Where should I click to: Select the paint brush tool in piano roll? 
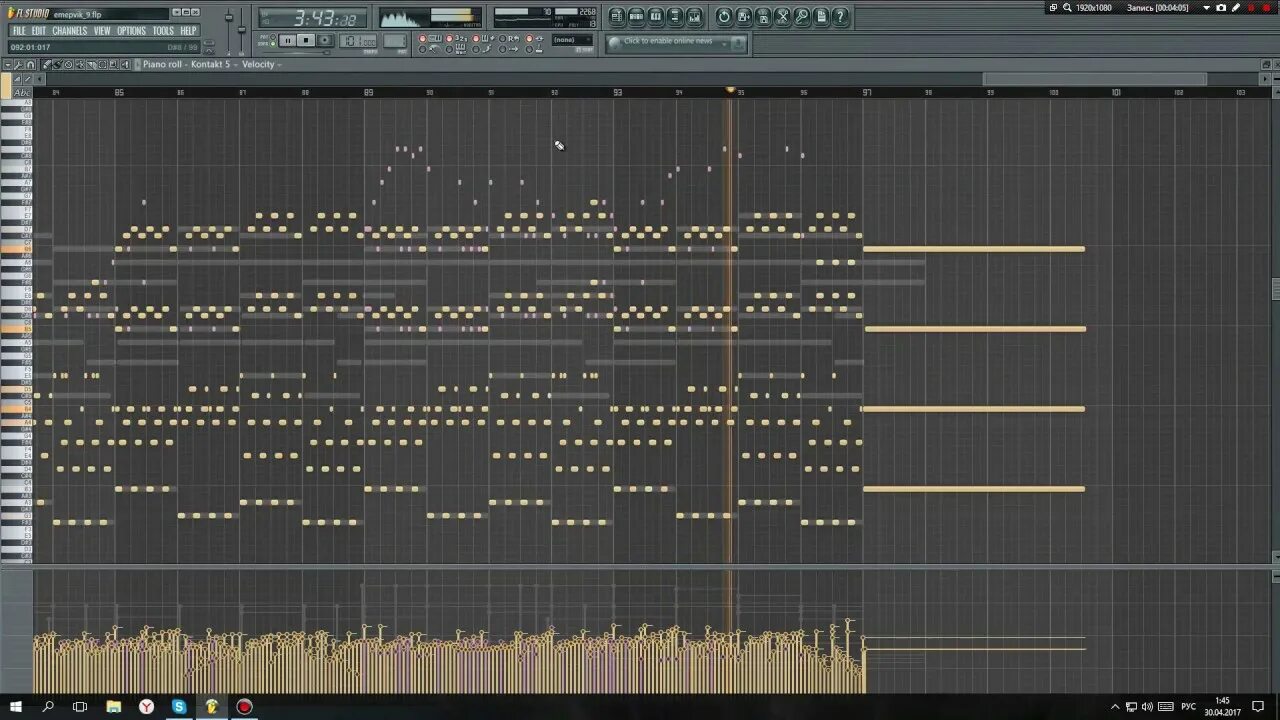pyautogui.click(x=57, y=64)
